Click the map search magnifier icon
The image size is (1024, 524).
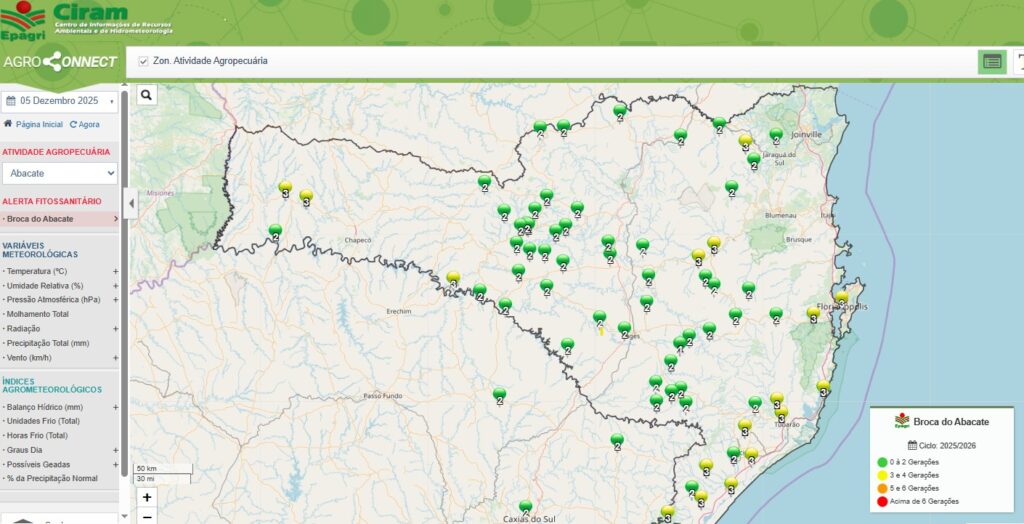tap(146, 95)
